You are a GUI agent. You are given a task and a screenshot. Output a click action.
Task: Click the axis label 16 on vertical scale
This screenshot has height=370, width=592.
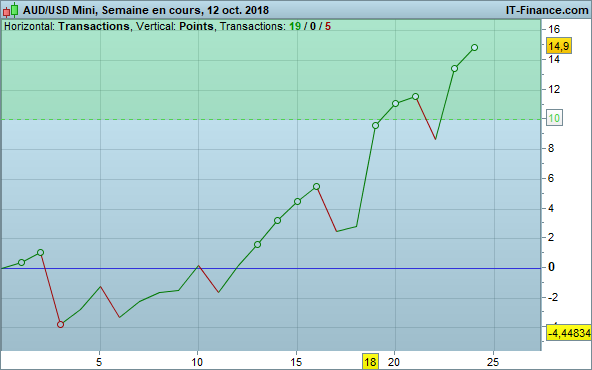click(554, 29)
